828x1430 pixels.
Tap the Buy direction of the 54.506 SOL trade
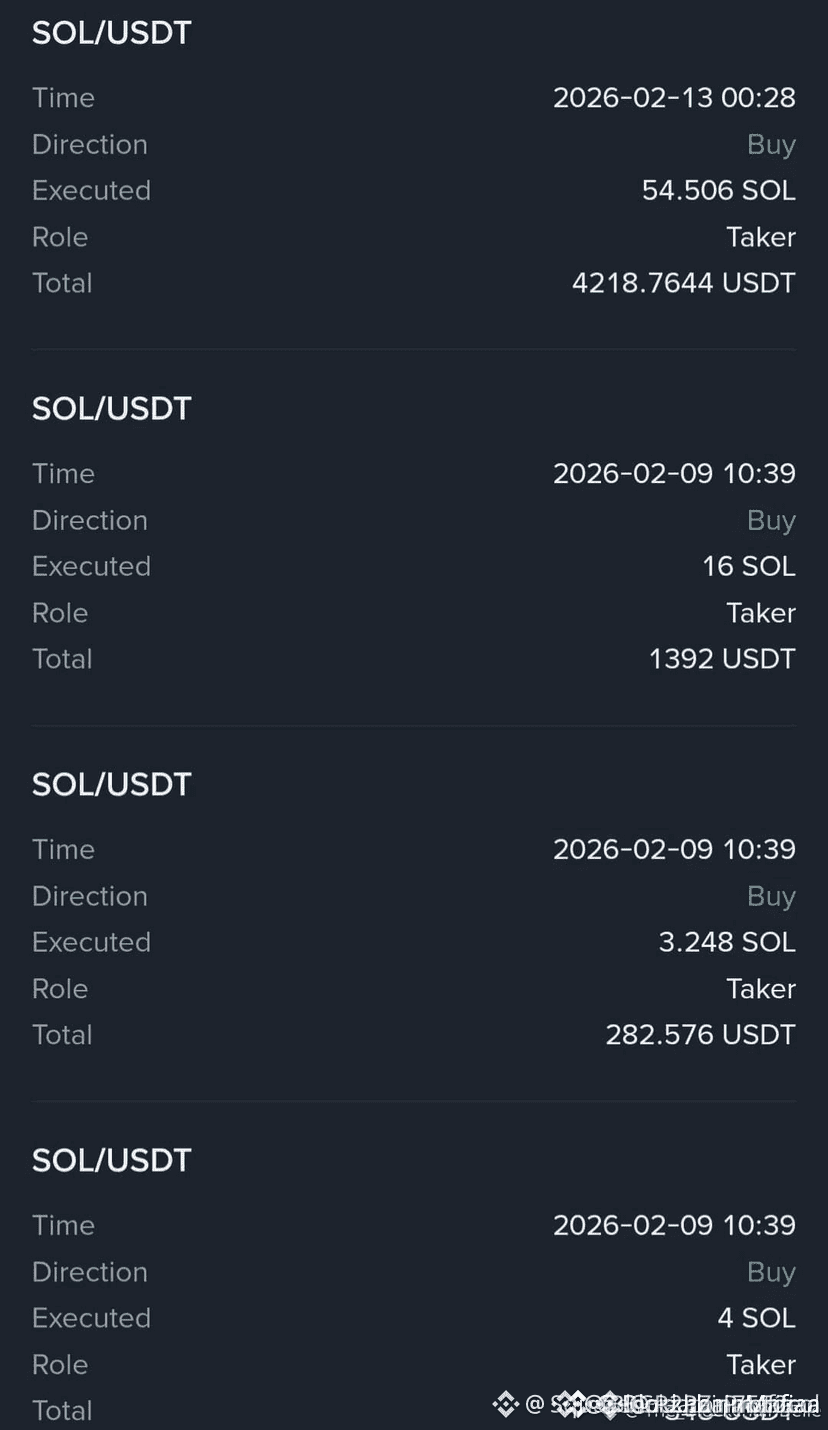pyautogui.click(x=771, y=145)
